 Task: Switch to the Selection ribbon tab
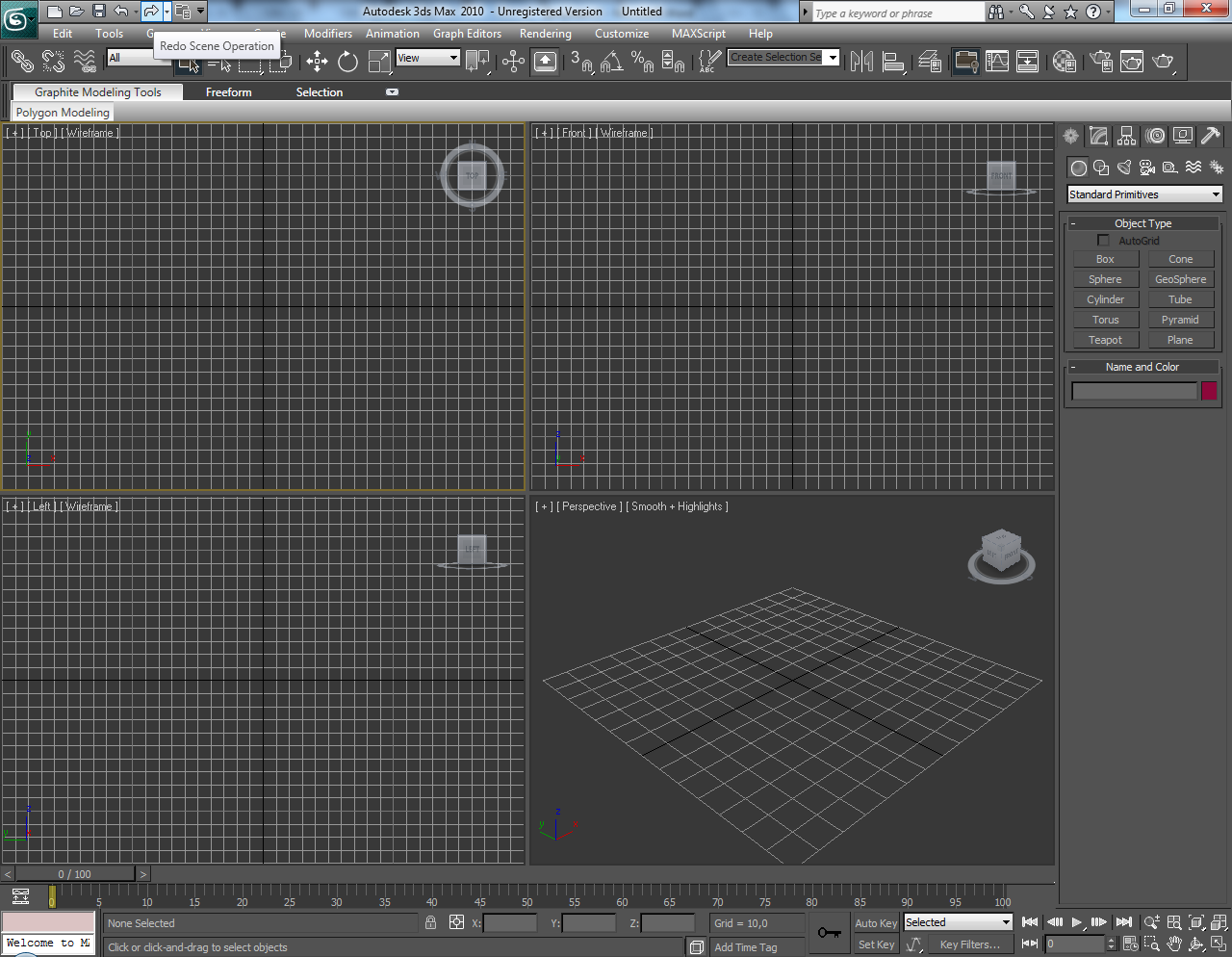[x=320, y=92]
